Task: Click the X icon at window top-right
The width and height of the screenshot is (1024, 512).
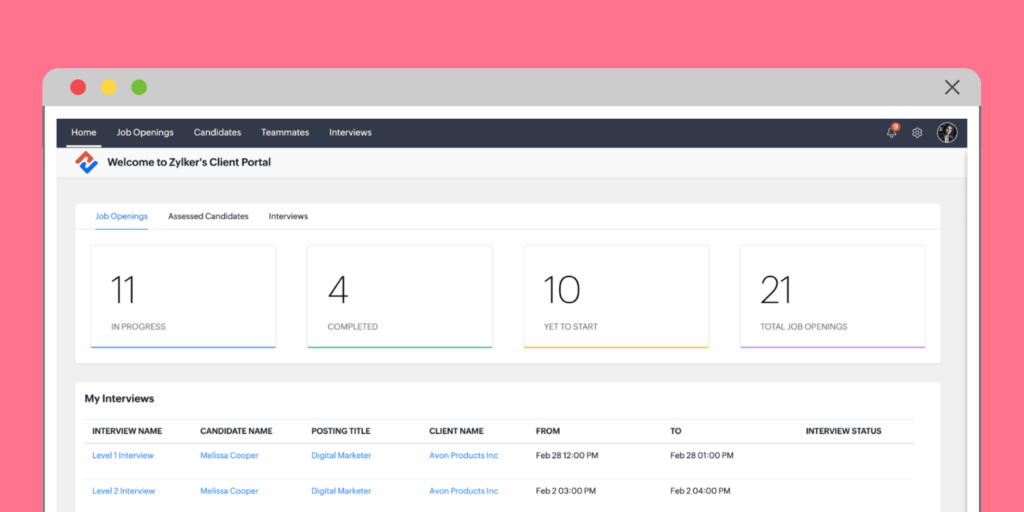Action: tap(951, 87)
